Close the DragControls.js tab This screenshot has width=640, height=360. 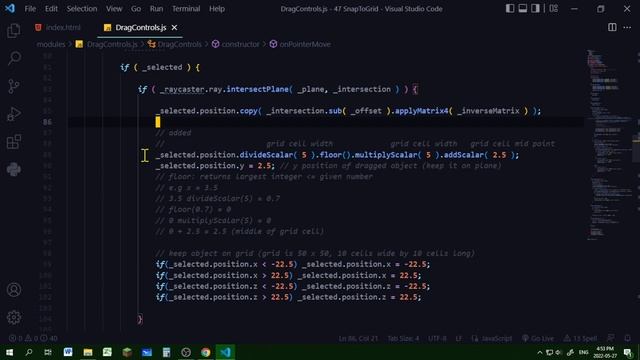click(x=174, y=27)
